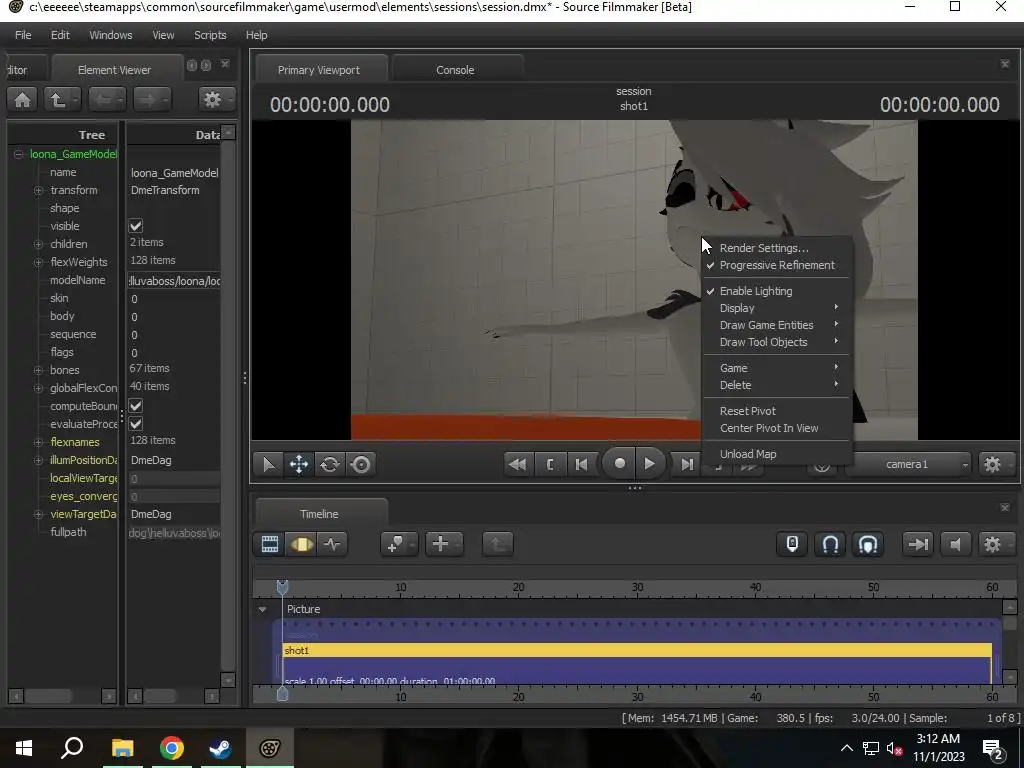
Task: Open the Display submenu
Action: pyautogui.click(x=777, y=308)
